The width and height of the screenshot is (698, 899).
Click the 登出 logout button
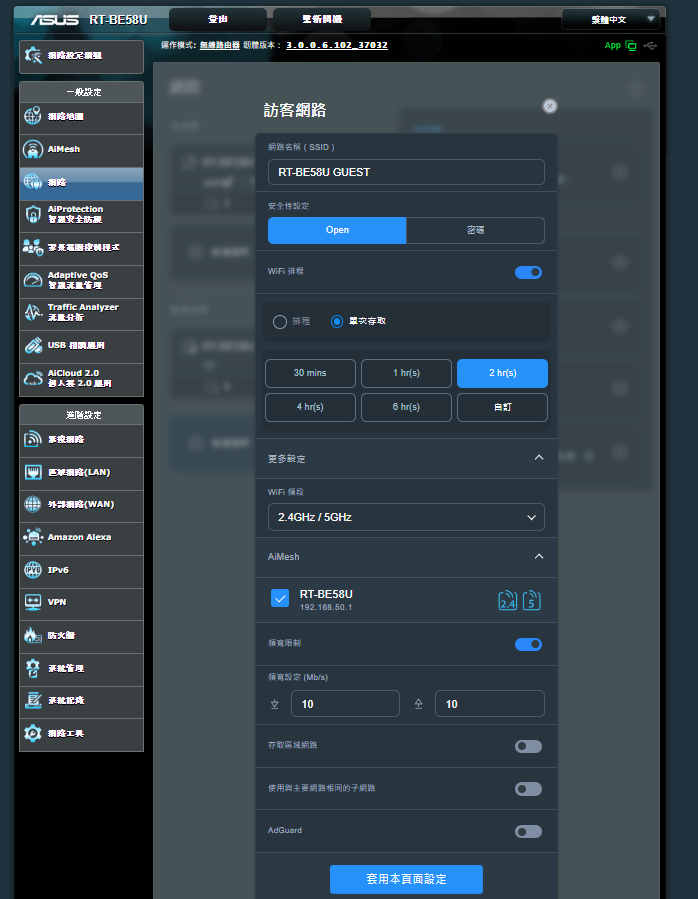pos(218,19)
